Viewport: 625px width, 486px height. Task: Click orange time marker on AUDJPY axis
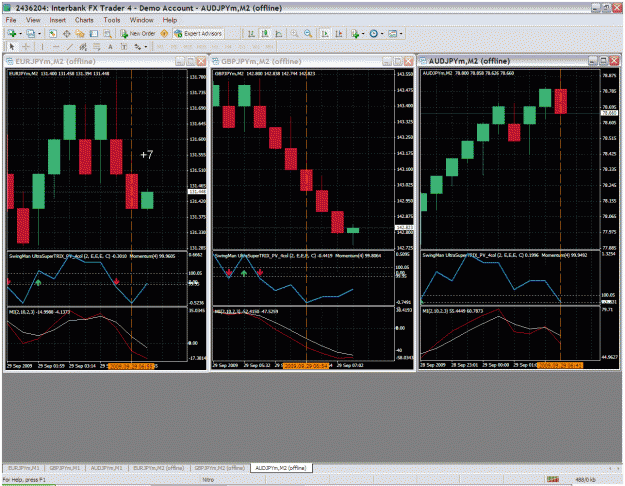click(x=560, y=365)
